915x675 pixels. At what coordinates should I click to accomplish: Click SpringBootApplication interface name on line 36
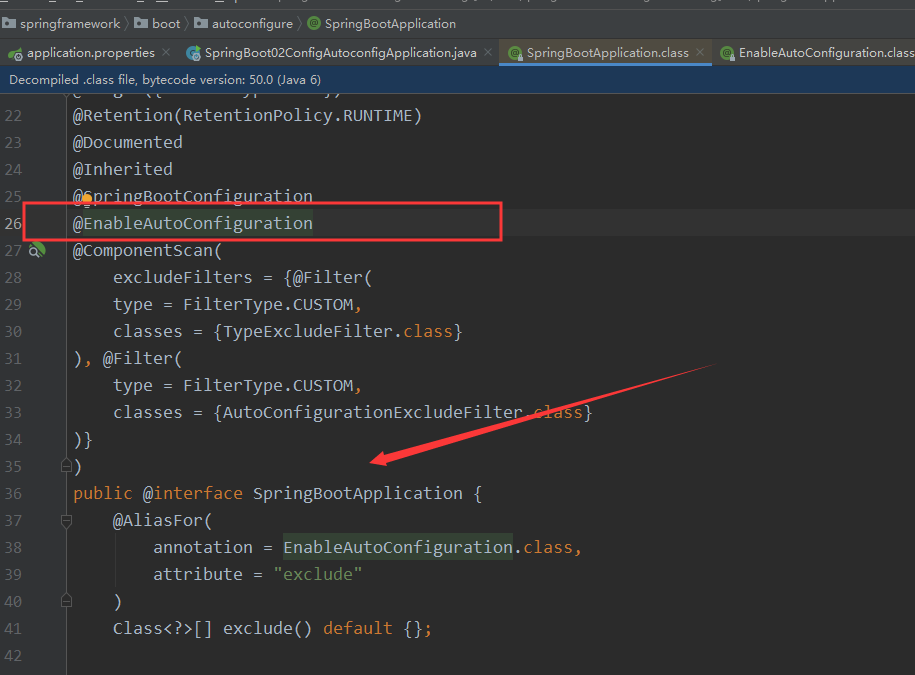(x=358, y=494)
